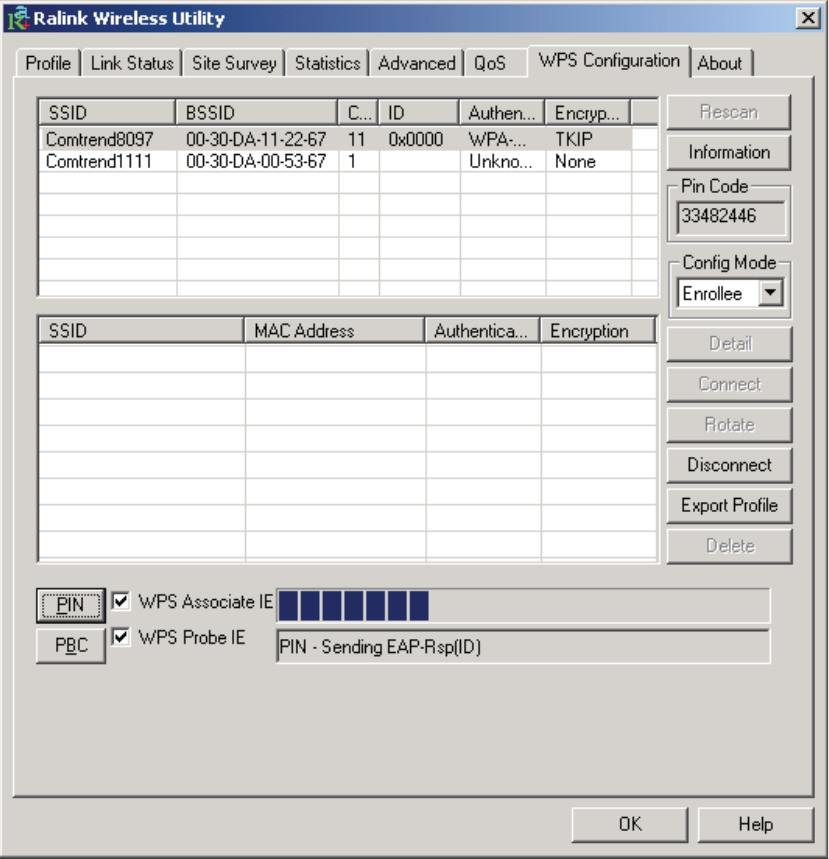Click status text PIN - Sending EAP-Rsp(ID)
829x859 pixels.
point(380,646)
